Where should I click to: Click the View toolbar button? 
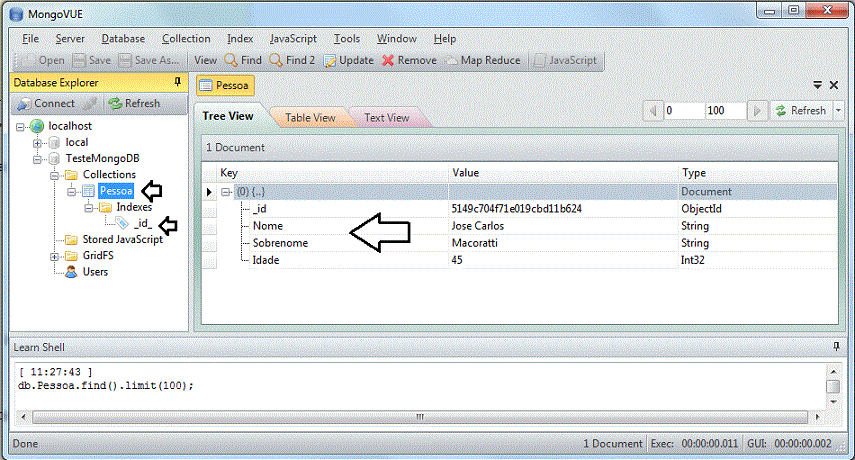coord(206,60)
